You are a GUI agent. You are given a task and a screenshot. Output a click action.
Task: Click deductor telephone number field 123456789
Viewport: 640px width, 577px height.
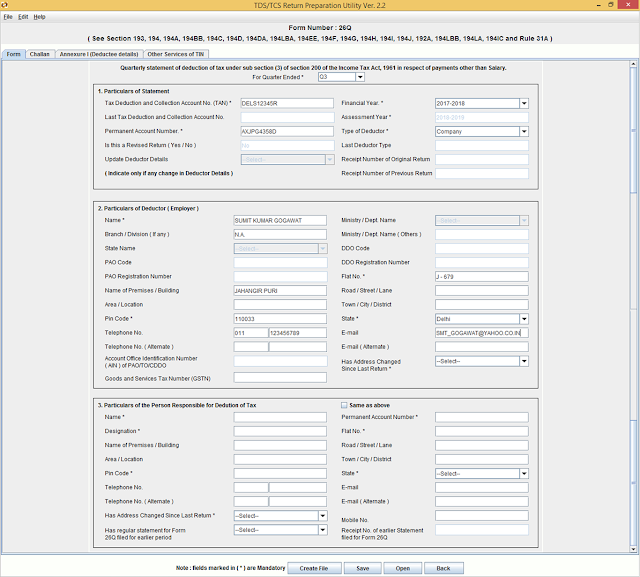point(298,333)
